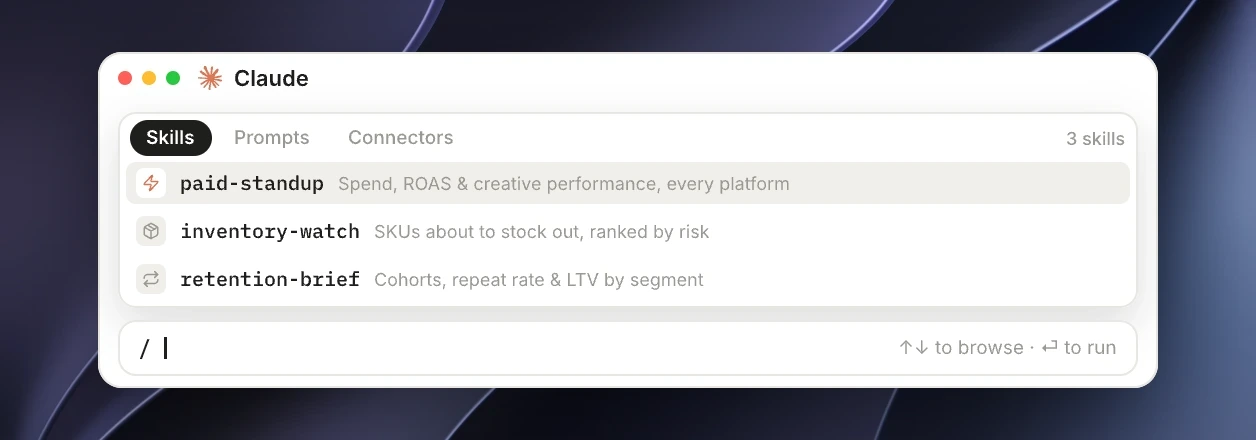
Task: Click the Claude window title text
Action: click(271, 78)
